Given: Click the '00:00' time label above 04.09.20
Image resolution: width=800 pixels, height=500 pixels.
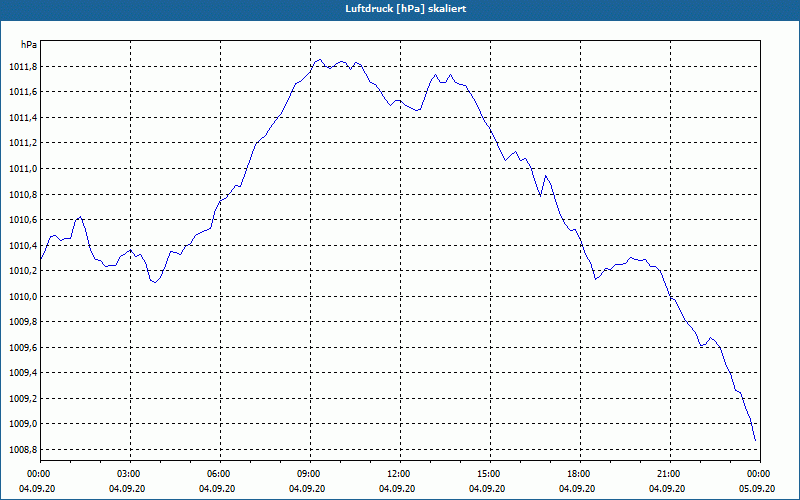Looking at the screenshot, I should click(38, 474).
